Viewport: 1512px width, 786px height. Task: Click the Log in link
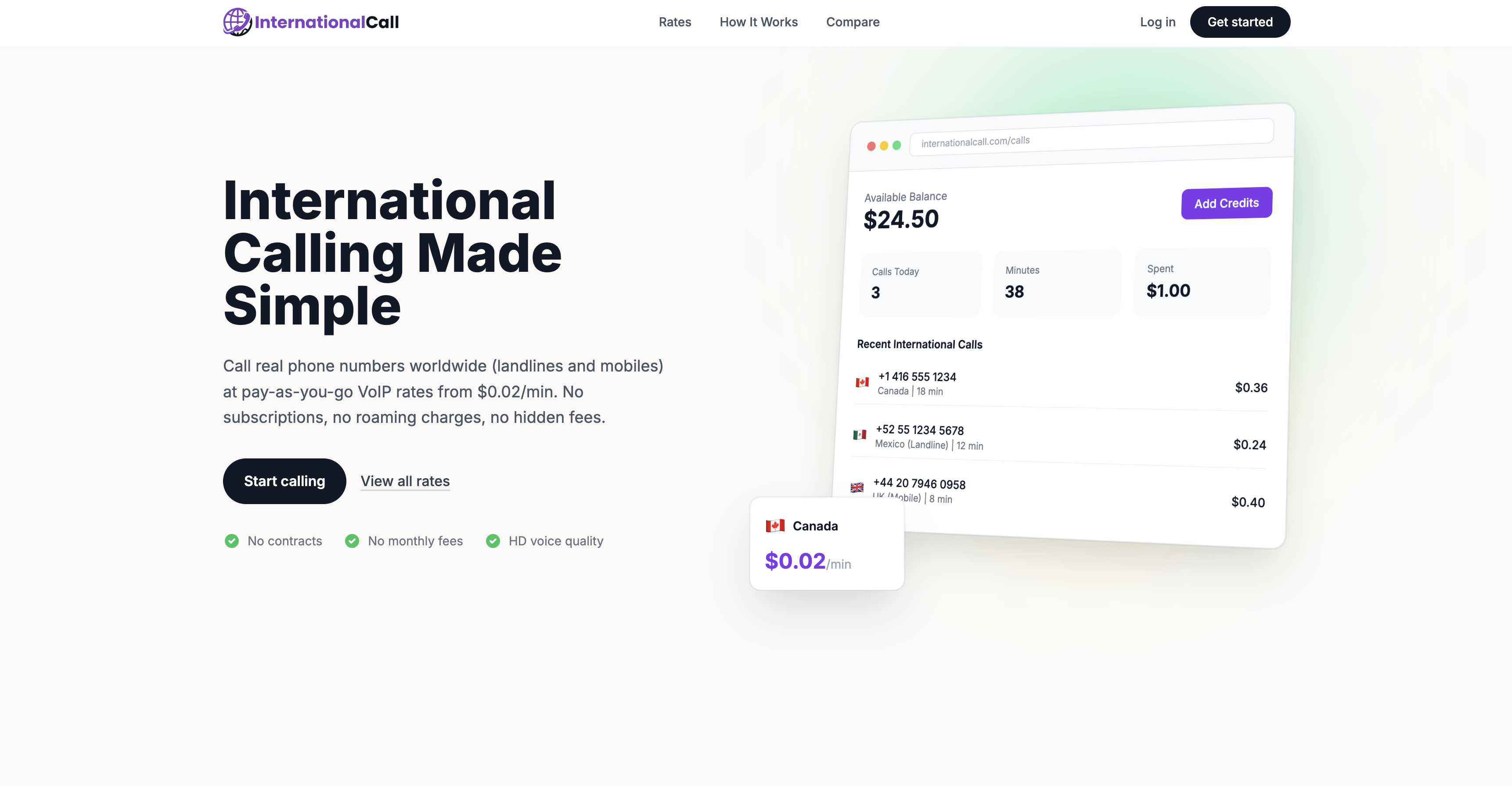coord(1157,22)
